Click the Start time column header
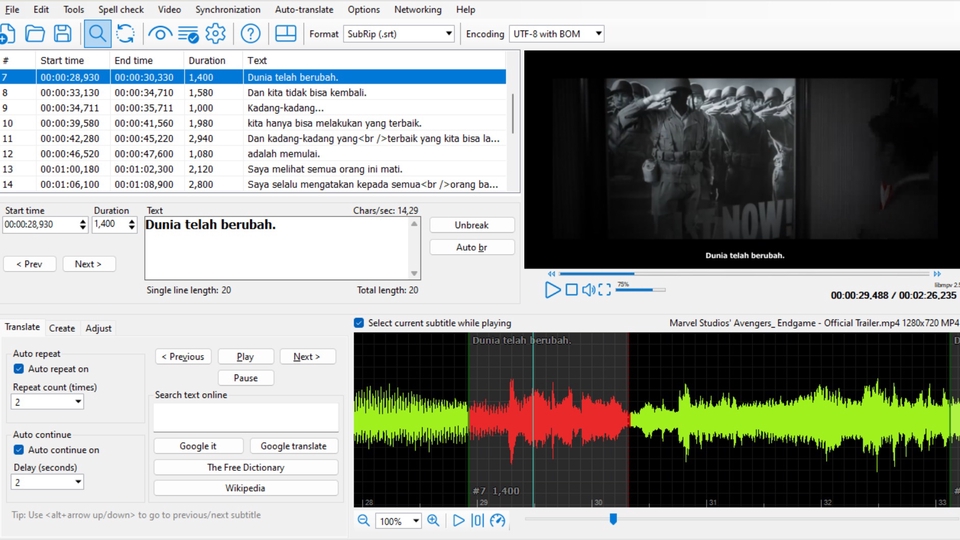960x540 pixels. (x=73, y=60)
